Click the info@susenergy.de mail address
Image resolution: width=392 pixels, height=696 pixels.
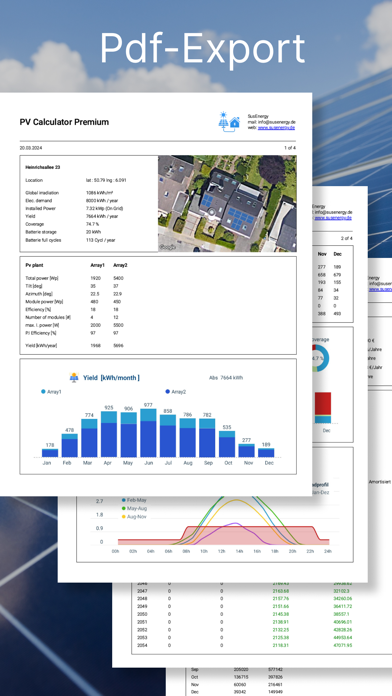[277, 122]
